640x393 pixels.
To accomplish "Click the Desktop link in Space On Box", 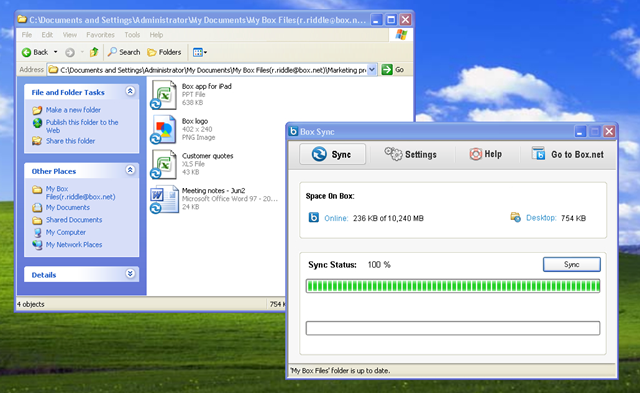I will pos(541,218).
